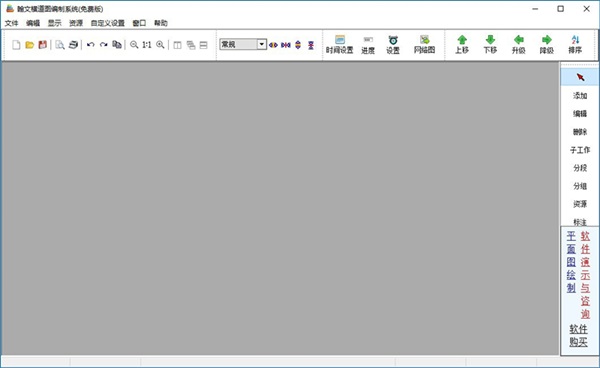Screen dimensions: 600x368
Task: Save using the red floppy disk icon
Action: pos(42,45)
